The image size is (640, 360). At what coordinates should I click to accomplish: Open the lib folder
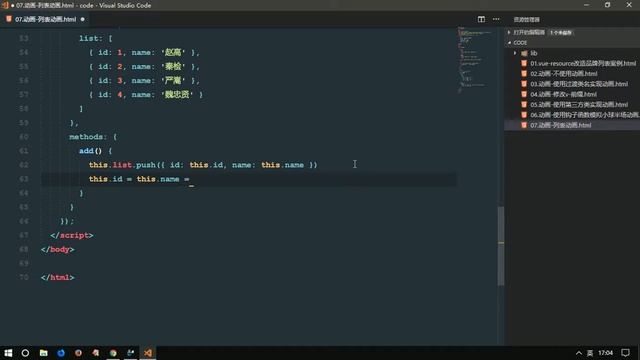[x=534, y=53]
